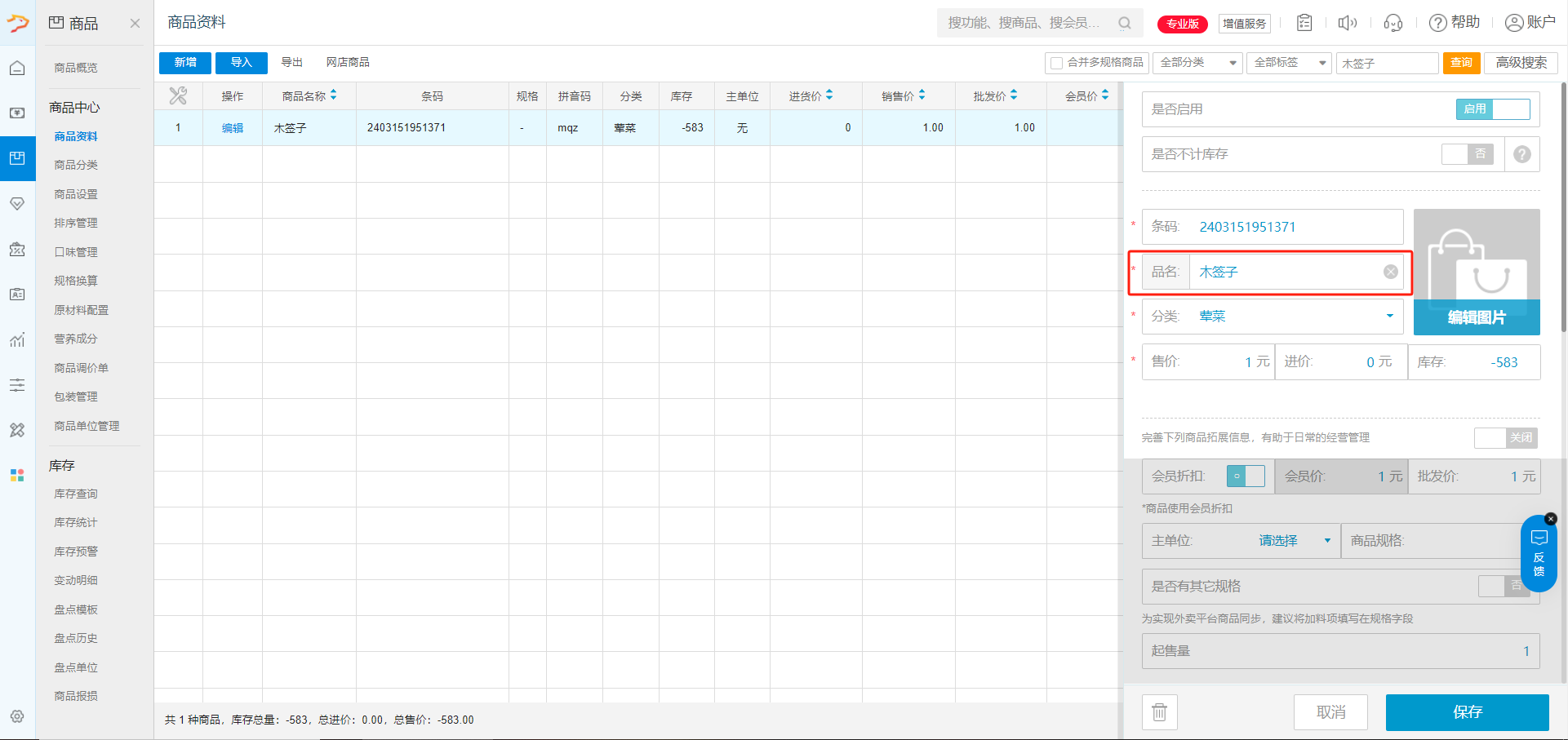Click the 售价 input field
The image size is (1568, 740).
pyautogui.click(x=1208, y=362)
